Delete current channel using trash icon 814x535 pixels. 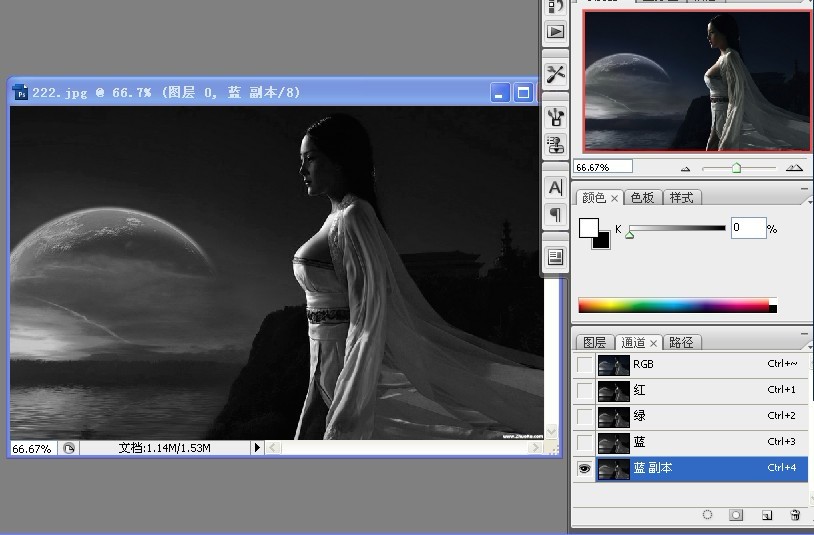point(795,515)
